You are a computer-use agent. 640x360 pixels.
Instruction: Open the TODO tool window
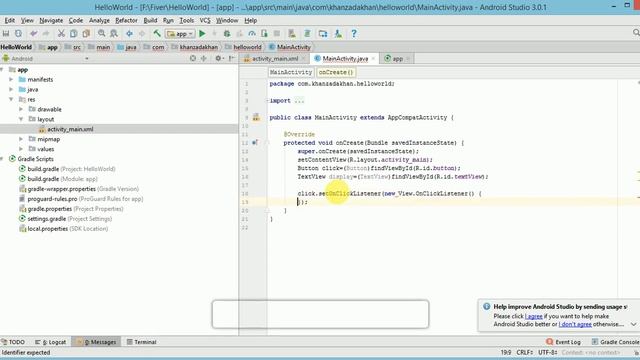13,342
